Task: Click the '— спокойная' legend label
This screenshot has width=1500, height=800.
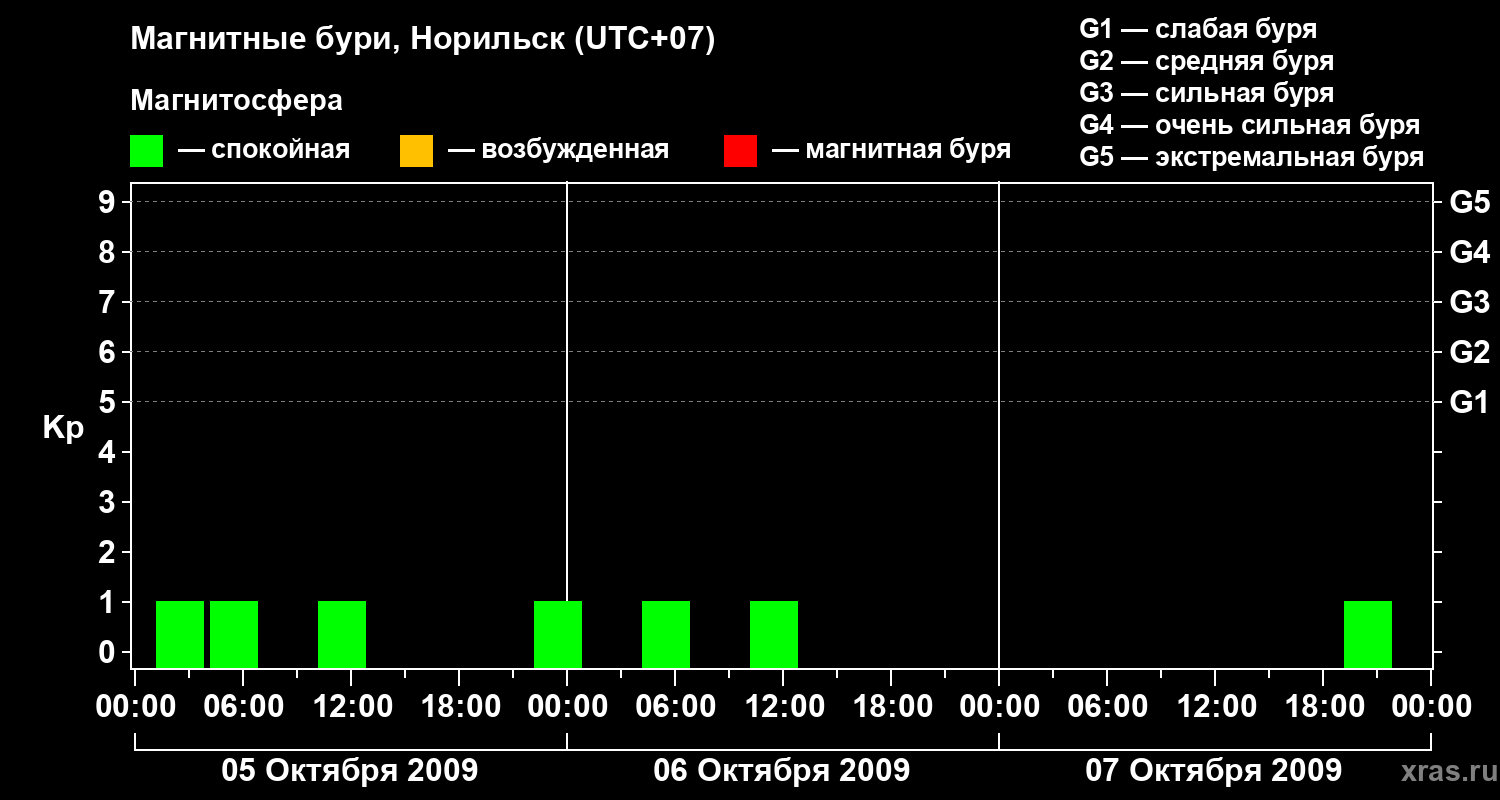Action: (264, 150)
